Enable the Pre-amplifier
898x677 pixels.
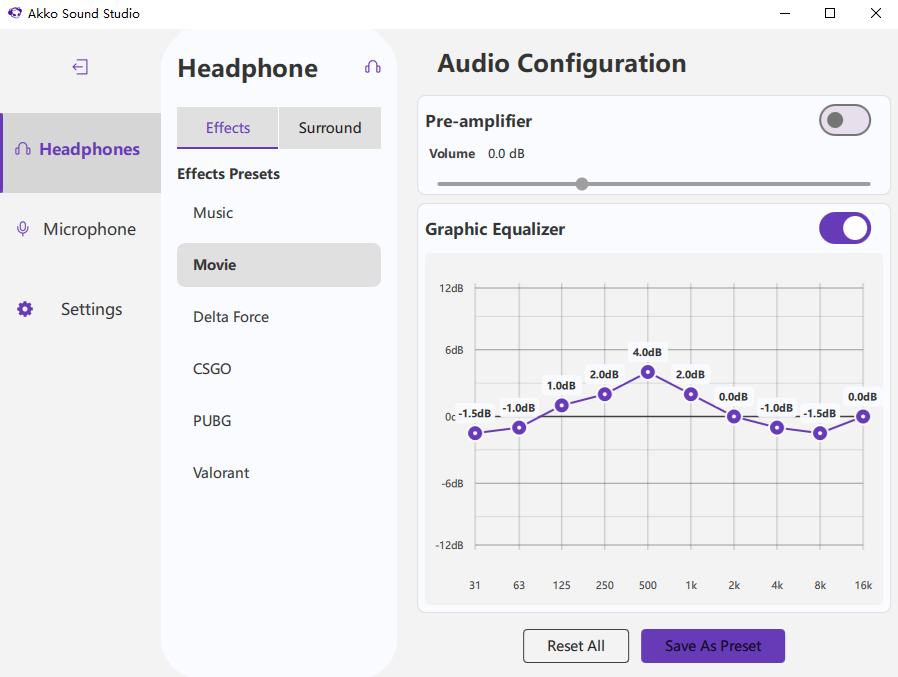point(845,119)
